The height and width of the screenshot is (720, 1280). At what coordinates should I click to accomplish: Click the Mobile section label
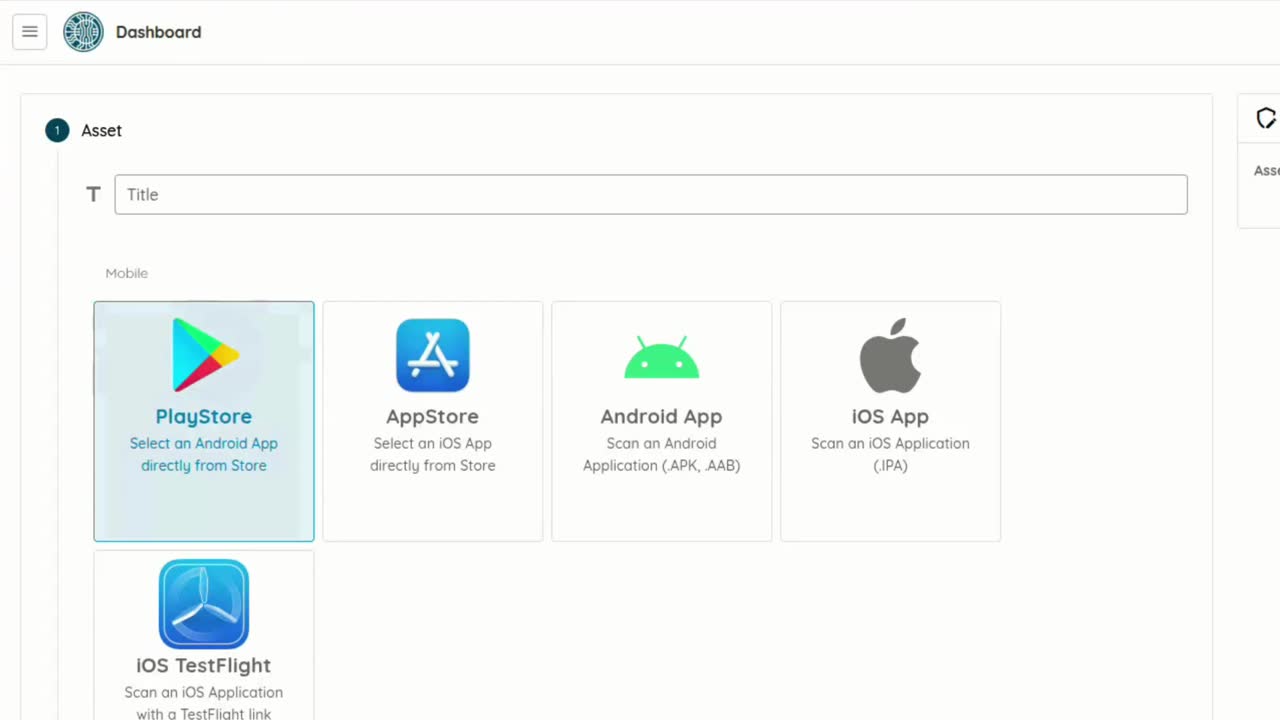(127, 273)
